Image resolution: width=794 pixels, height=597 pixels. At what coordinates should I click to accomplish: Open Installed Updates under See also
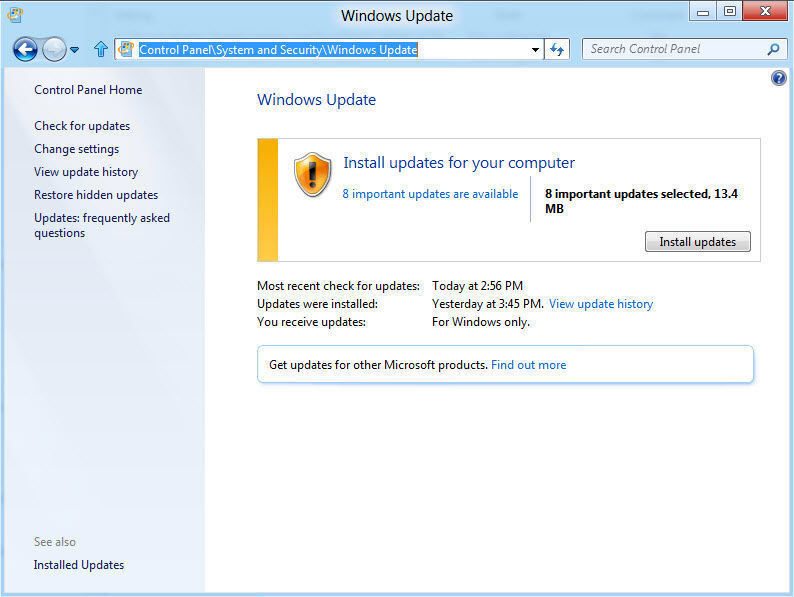pyautogui.click(x=79, y=565)
